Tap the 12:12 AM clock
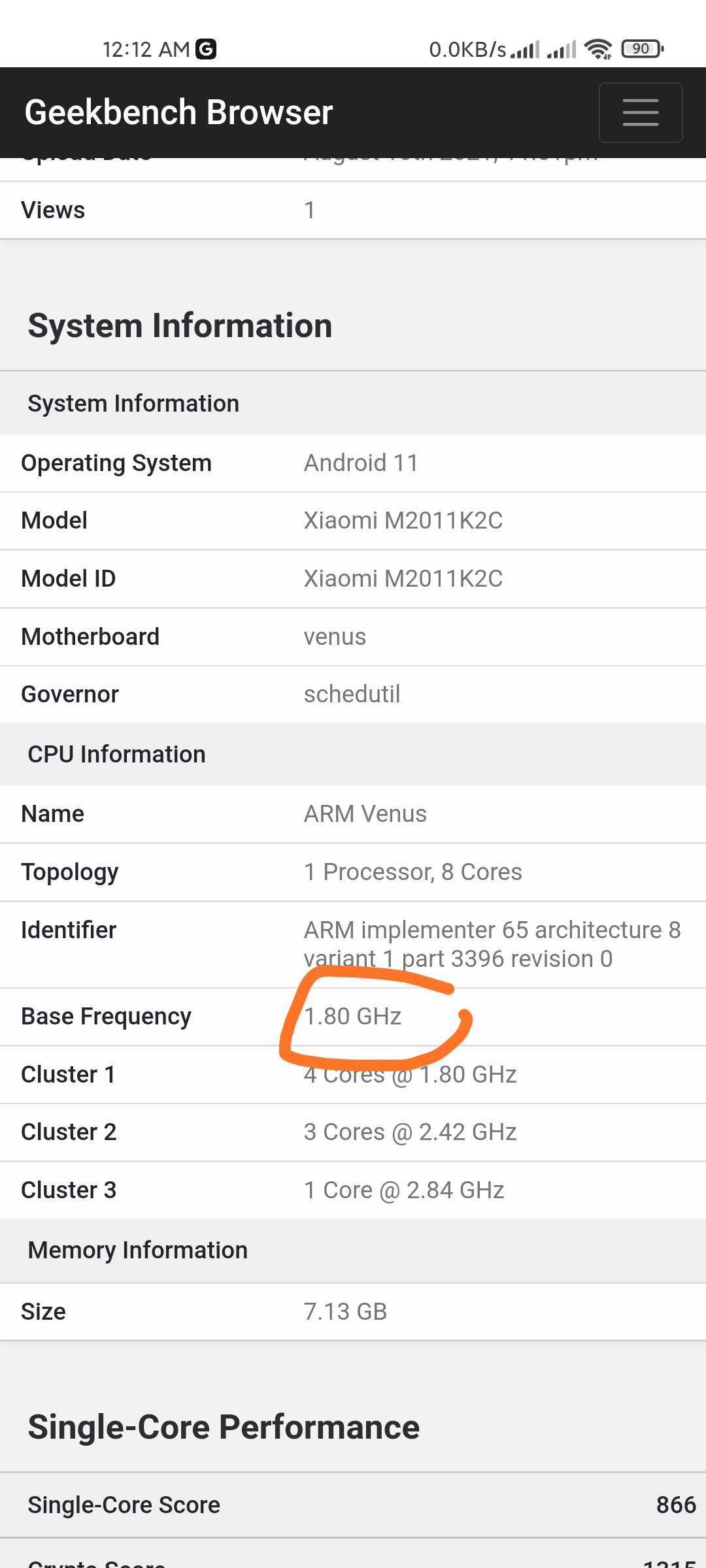This screenshot has height=1568, width=706. pyautogui.click(x=146, y=49)
